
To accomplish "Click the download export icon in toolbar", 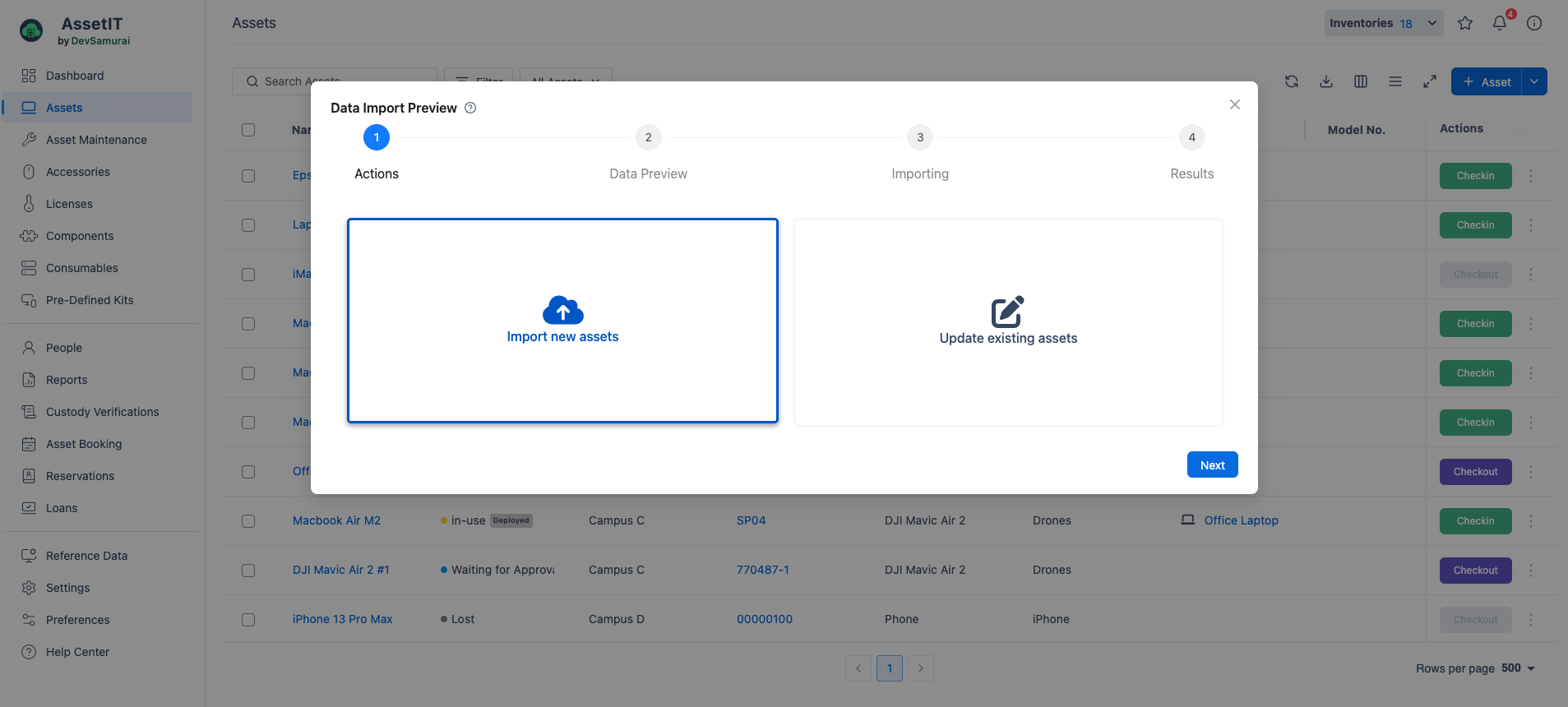I will (x=1326, y=81).
